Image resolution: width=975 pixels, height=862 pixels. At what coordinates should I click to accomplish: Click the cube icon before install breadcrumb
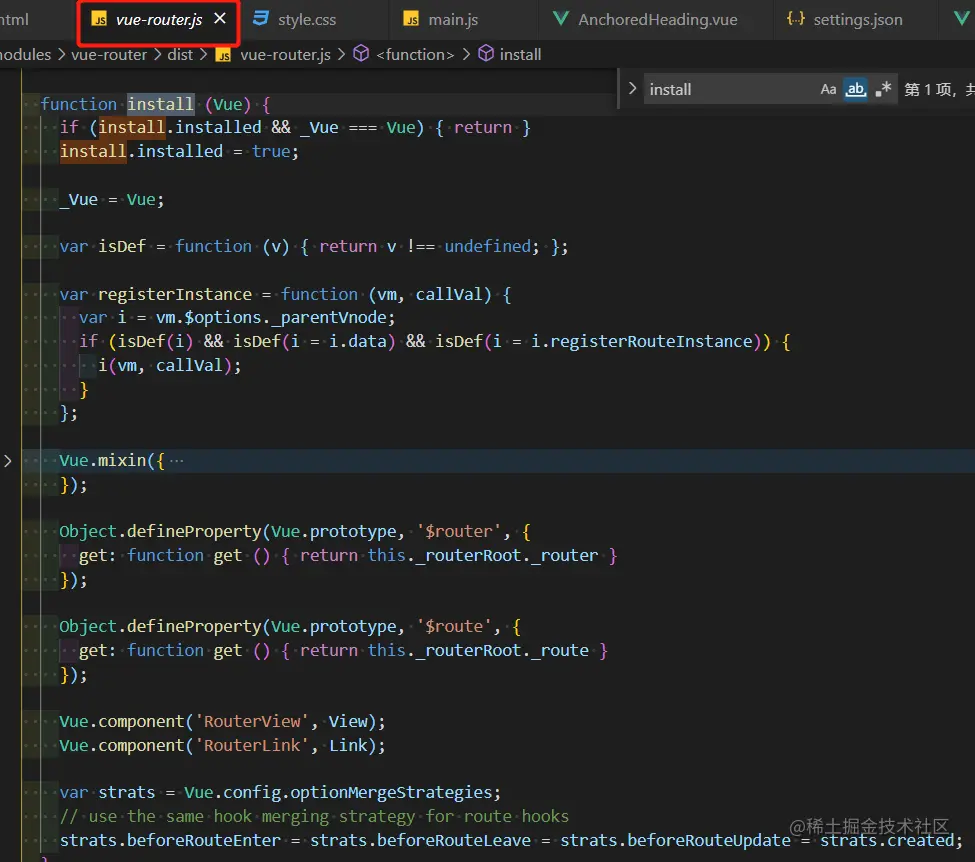[x=486, y=54]
